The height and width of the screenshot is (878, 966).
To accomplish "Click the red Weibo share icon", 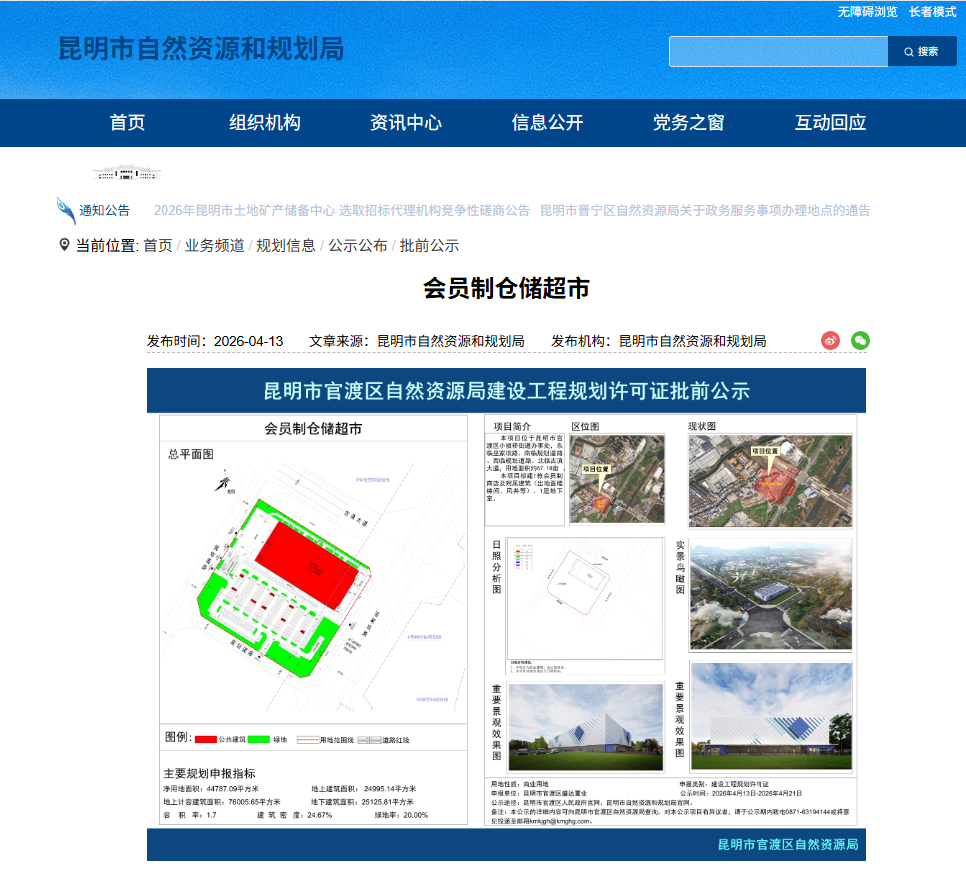I will 828,340.
